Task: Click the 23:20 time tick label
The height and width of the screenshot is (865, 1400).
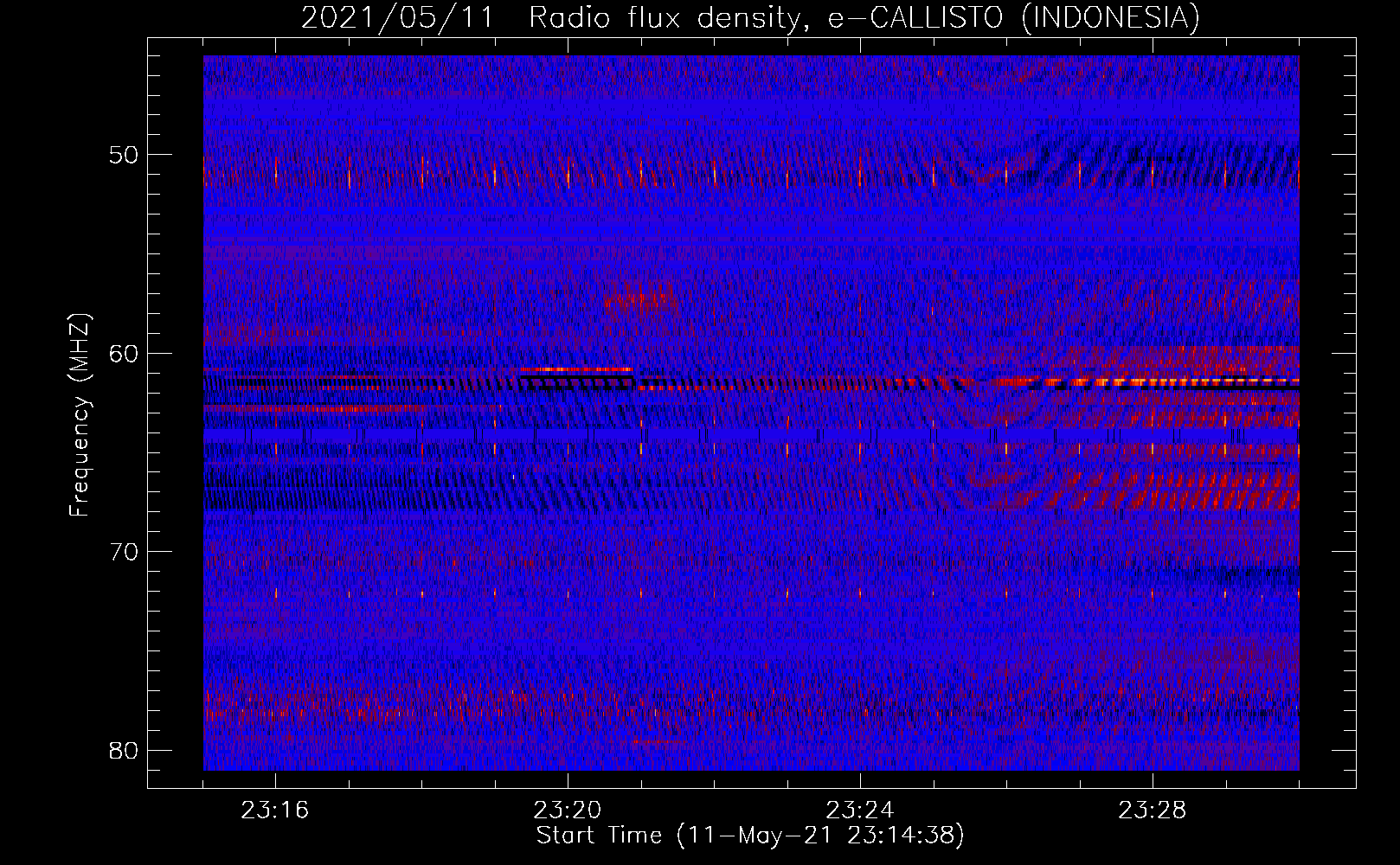Action: pos(568,811)
